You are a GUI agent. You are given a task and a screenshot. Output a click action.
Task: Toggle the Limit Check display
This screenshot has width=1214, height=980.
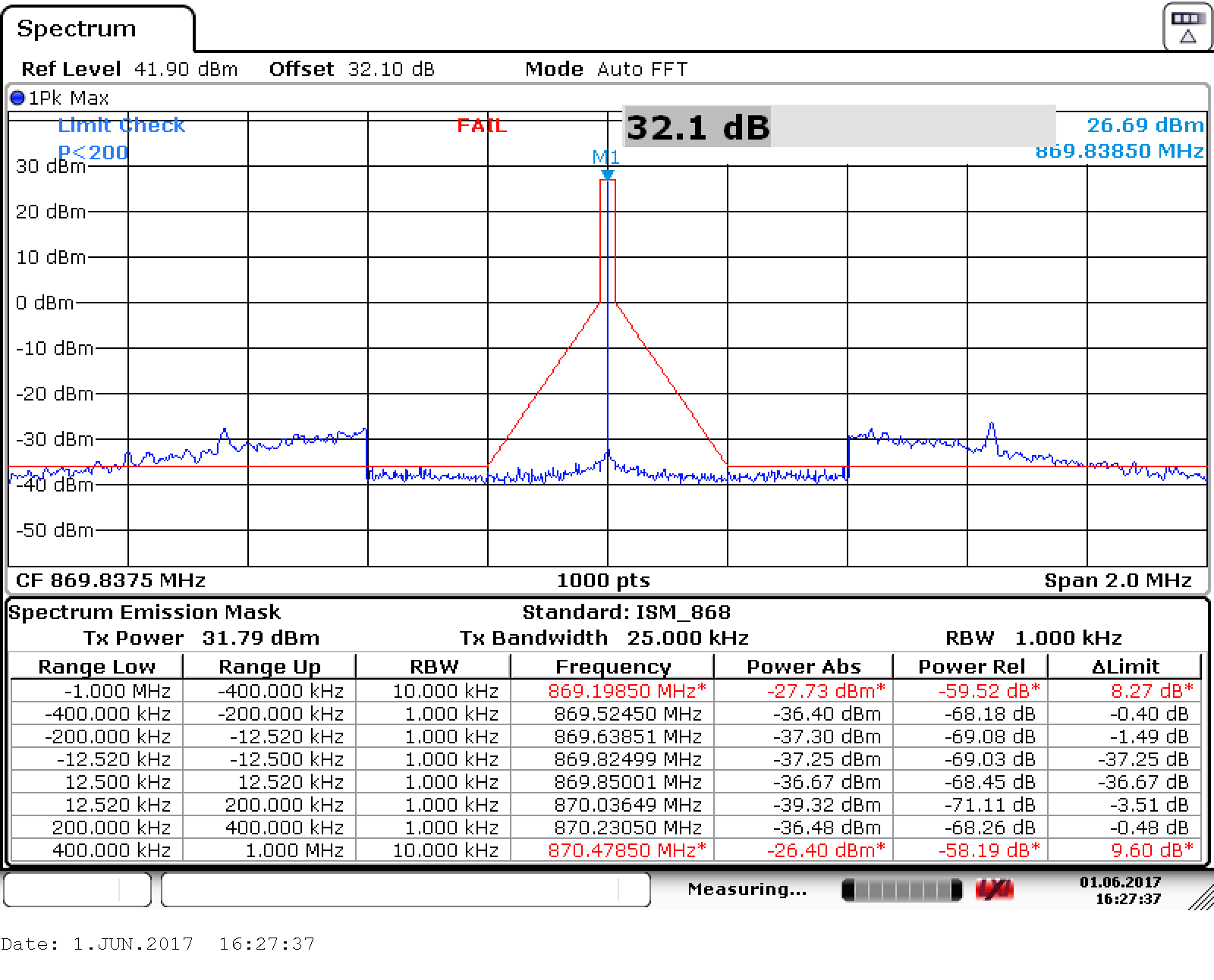point(121,125)
